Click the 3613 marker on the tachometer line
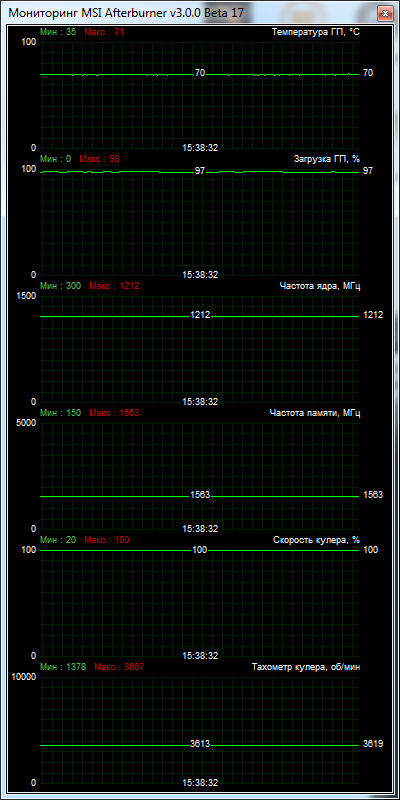The image size is (400, 800). pyautogui.click(x=200, y=744)
